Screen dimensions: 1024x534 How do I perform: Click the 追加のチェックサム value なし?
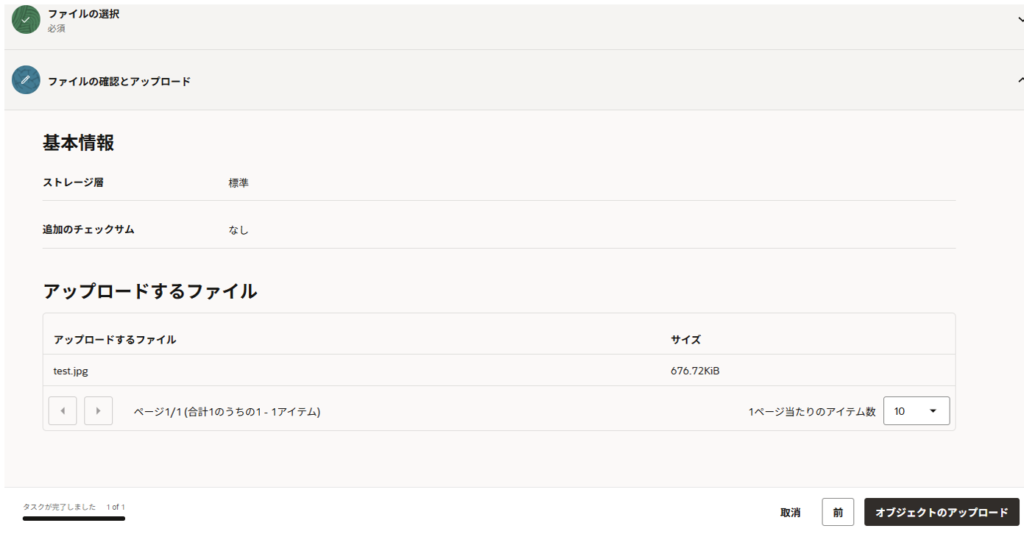[x=238, y=230]
